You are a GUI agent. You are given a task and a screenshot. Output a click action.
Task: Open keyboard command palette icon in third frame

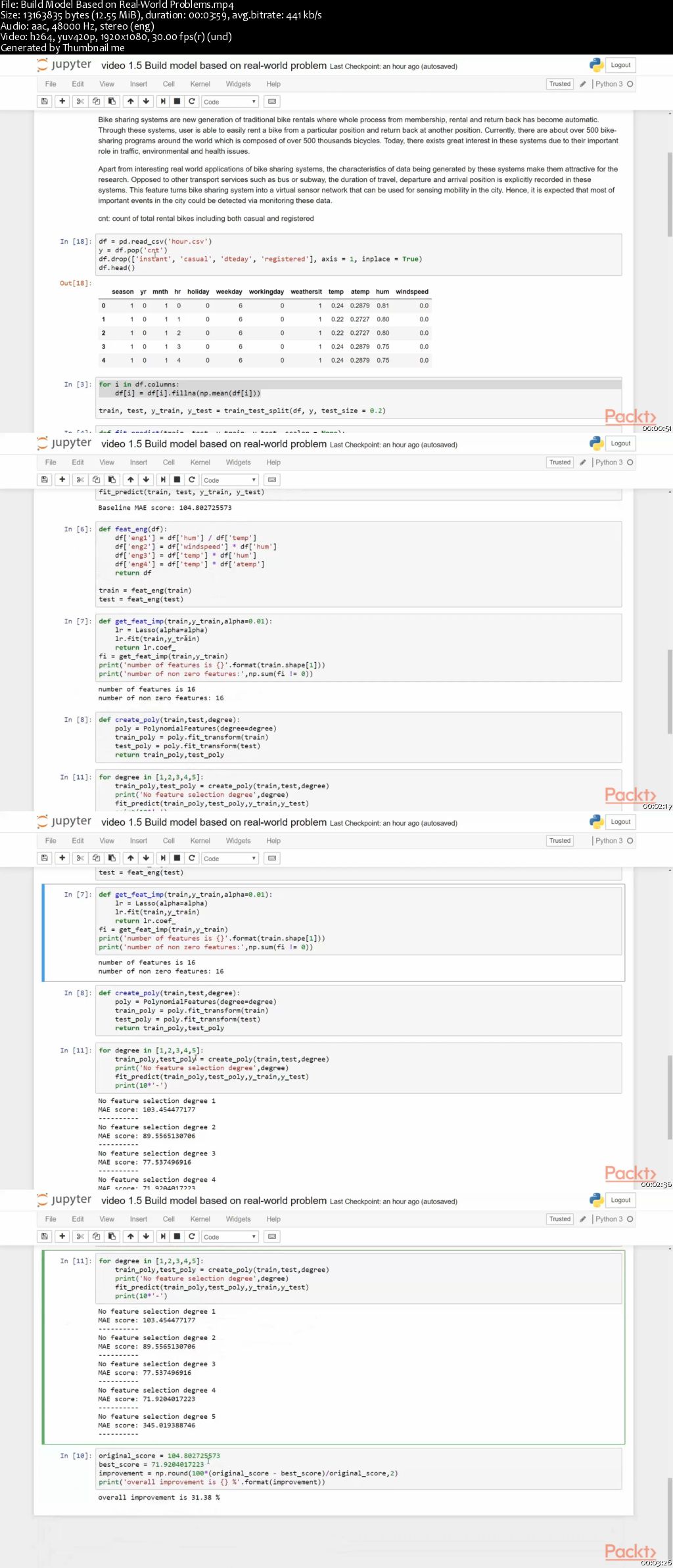click(272, 858)
